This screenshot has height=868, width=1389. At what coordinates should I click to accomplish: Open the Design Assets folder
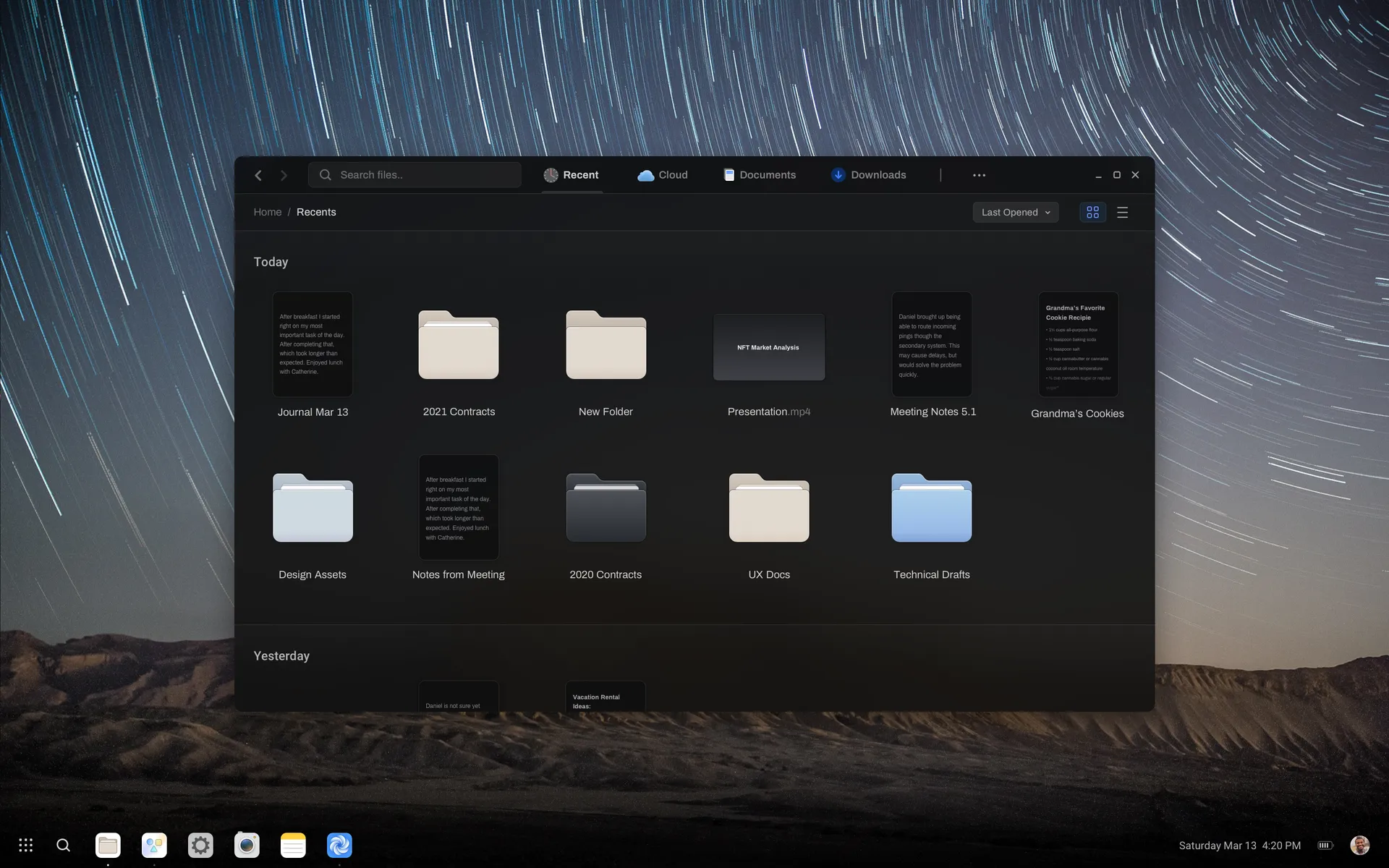tap(313, 508)
